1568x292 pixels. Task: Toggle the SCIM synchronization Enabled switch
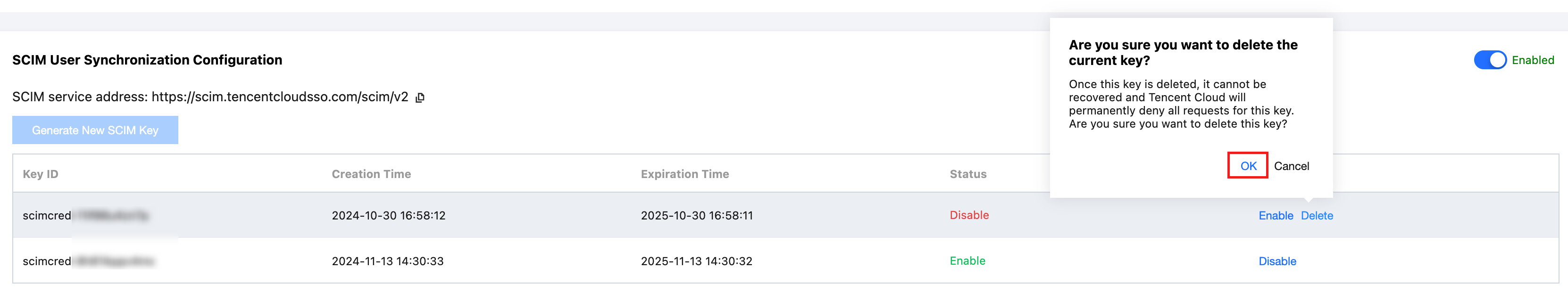click(x=1489, y=60)
